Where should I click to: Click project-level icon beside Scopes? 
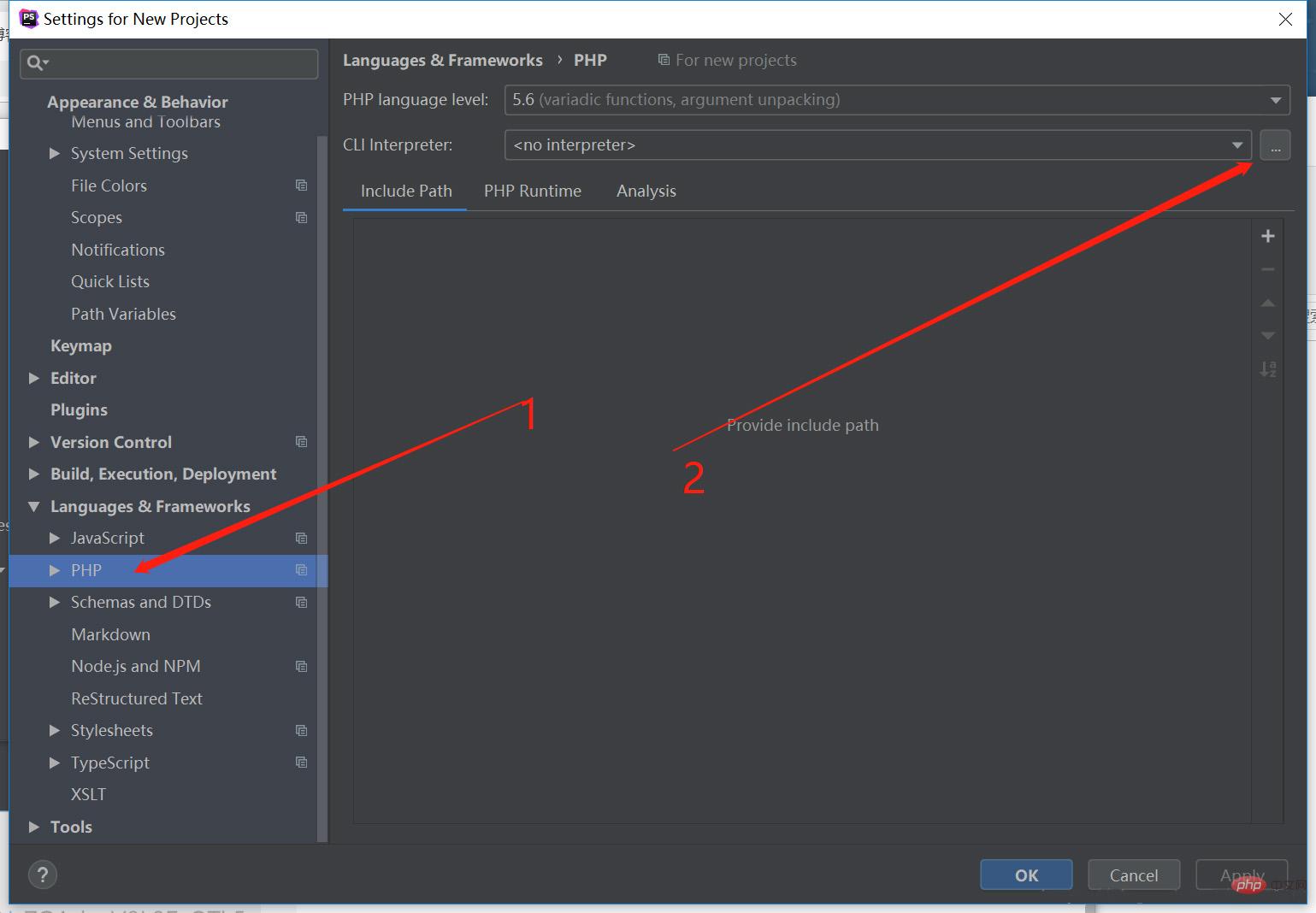click(301, 218)
